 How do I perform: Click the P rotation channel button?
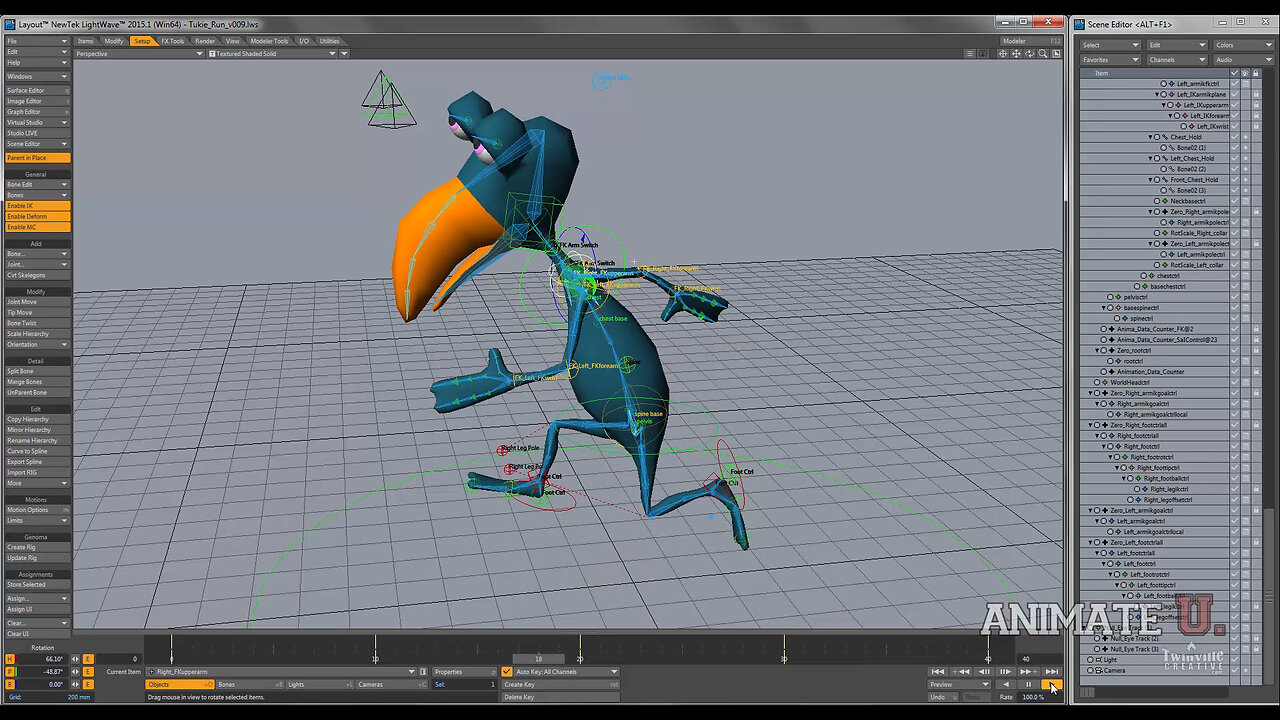pyautogui.click(x=10, y=672)
